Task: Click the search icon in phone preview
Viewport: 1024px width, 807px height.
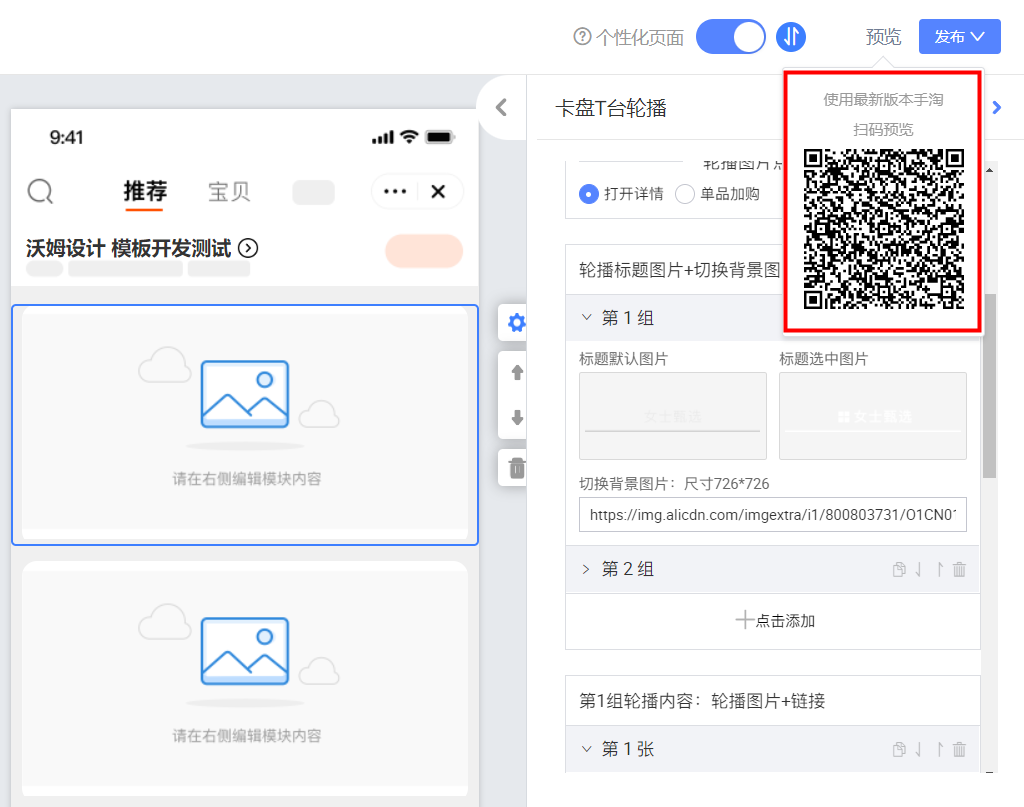Action: (40, 192)
